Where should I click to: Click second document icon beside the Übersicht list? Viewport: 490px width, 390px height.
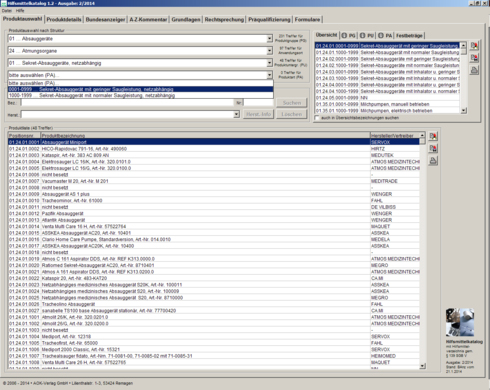tap(474, 58)
